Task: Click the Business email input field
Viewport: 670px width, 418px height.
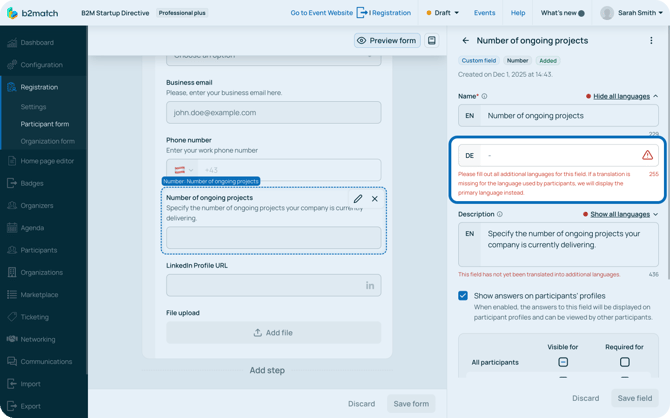Action: click(273, 112)
